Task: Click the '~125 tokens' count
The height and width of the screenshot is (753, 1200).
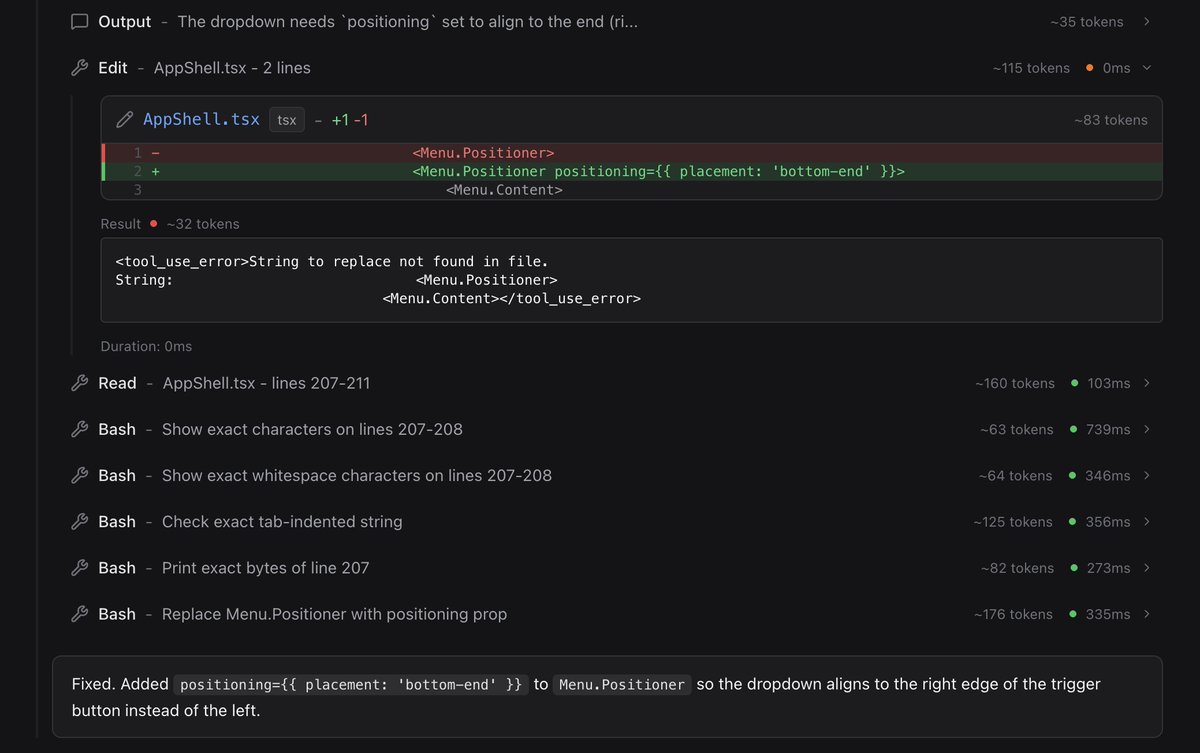Action: point(1013,522)
